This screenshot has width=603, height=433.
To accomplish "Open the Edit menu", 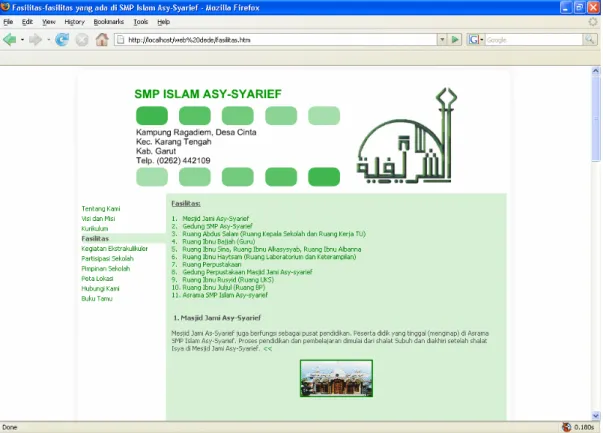I will [x=27, y=22].
